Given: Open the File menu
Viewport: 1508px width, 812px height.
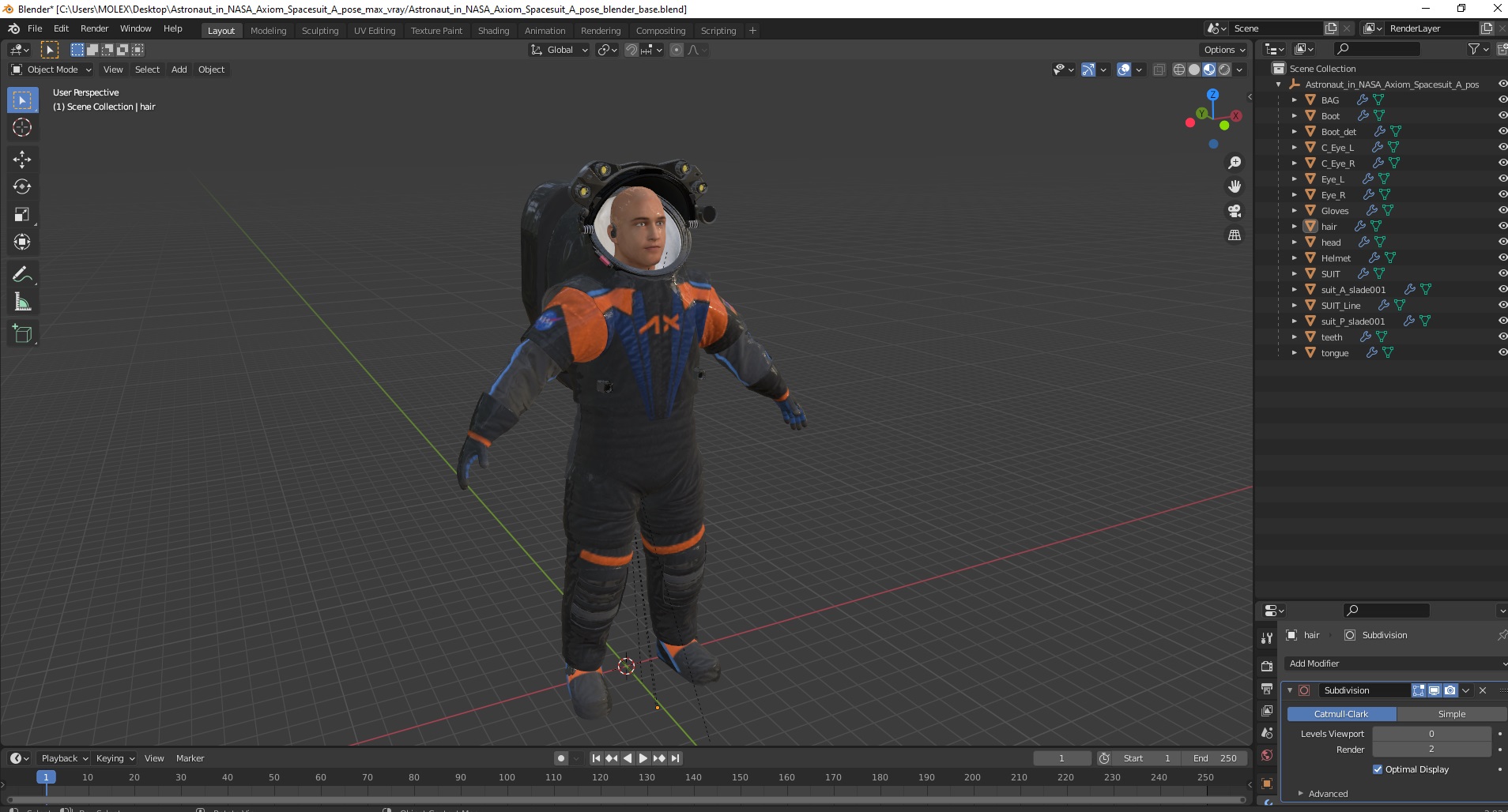Looking at the screenshot, I should tap(35, 28).
